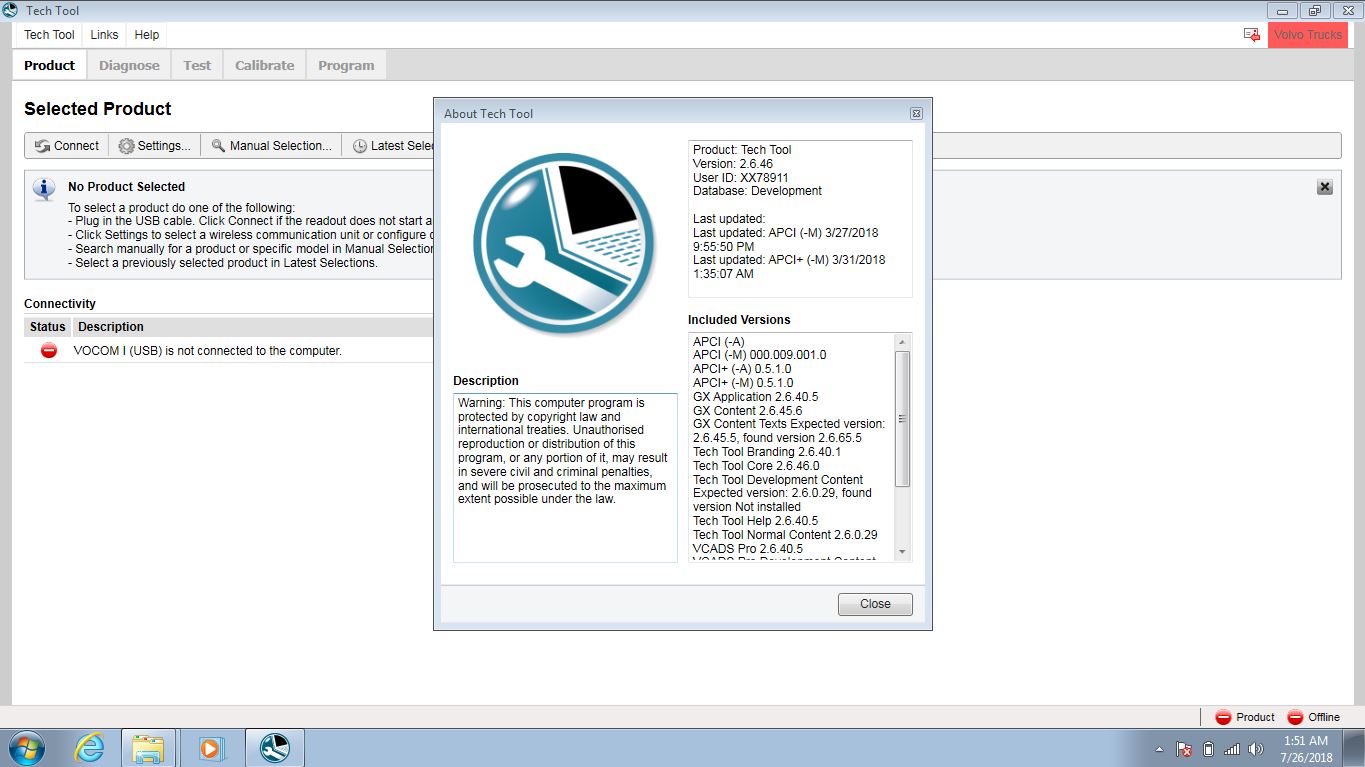Click the Included Versions scroll down arrow

pyautogui.click(x=902, y=552)
